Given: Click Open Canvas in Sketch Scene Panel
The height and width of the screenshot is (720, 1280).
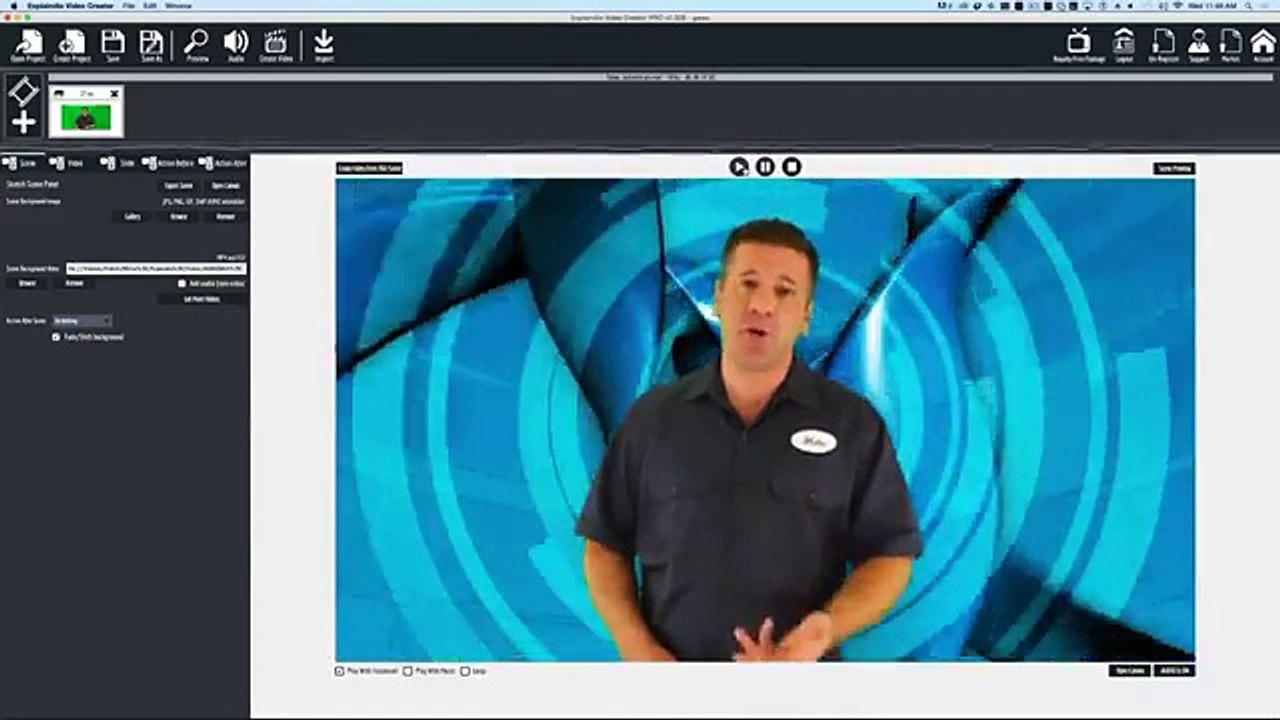Looking at the screenshot, I should [x=225, y=186].
